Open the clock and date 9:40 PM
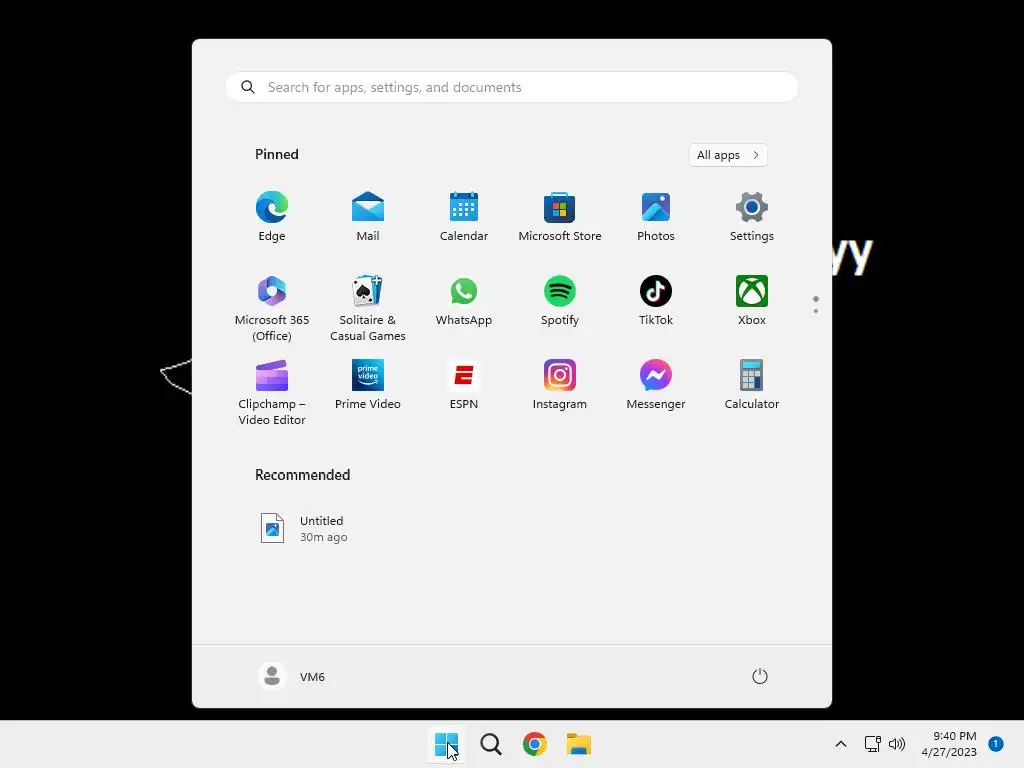 (x=949, y=744)
